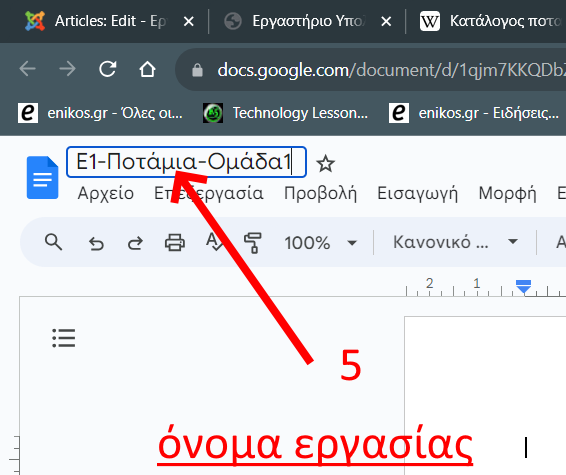This screenshot has width=566, height=475.
Task: Open the Αρχείο menu
Action: pyautogui.click(x=106, y=193)
